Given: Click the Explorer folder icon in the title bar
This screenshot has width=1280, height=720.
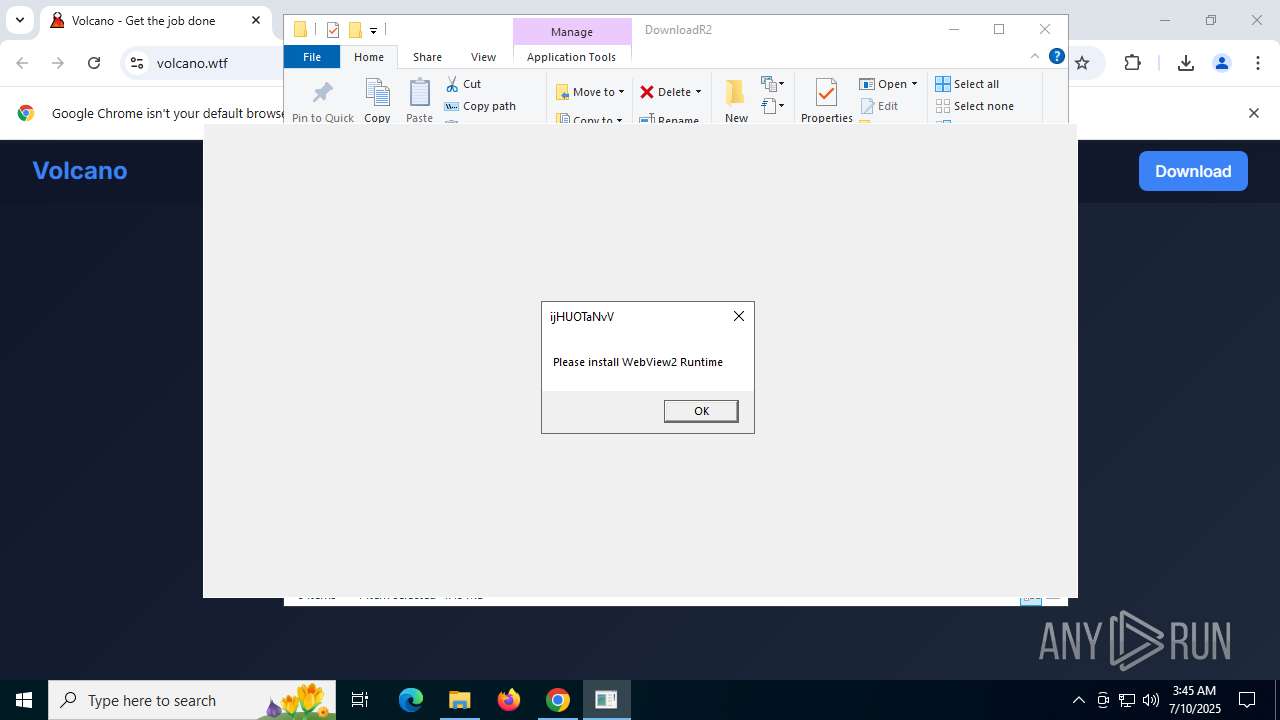Looking at the screenshot, I should point(300,30).
